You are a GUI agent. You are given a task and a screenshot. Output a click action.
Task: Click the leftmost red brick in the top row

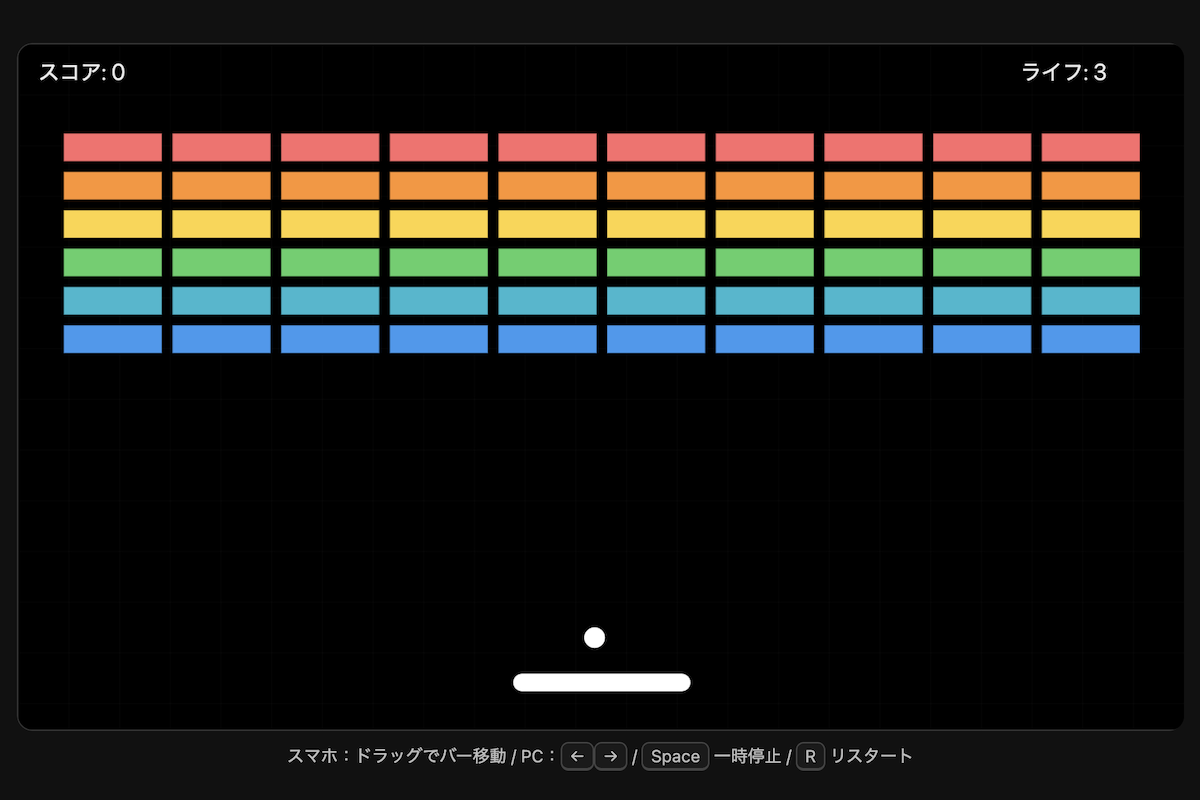point(112,146)
